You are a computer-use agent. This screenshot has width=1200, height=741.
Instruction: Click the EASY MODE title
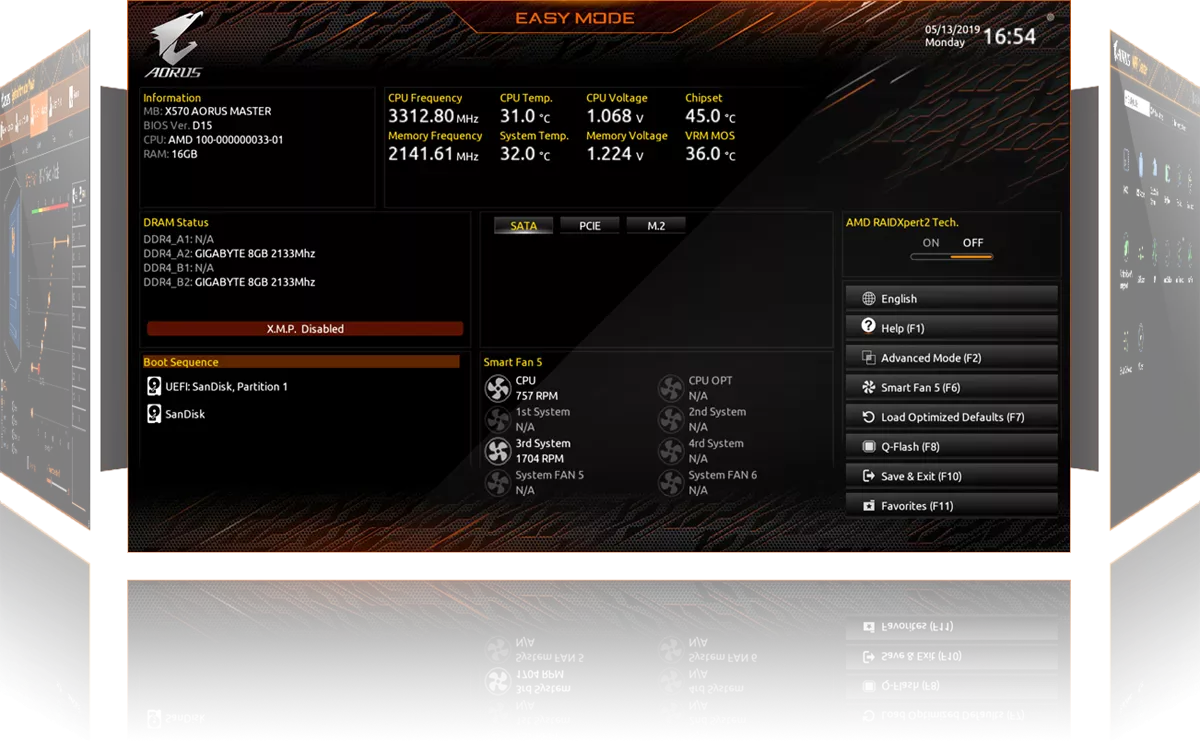click(574, 18)
